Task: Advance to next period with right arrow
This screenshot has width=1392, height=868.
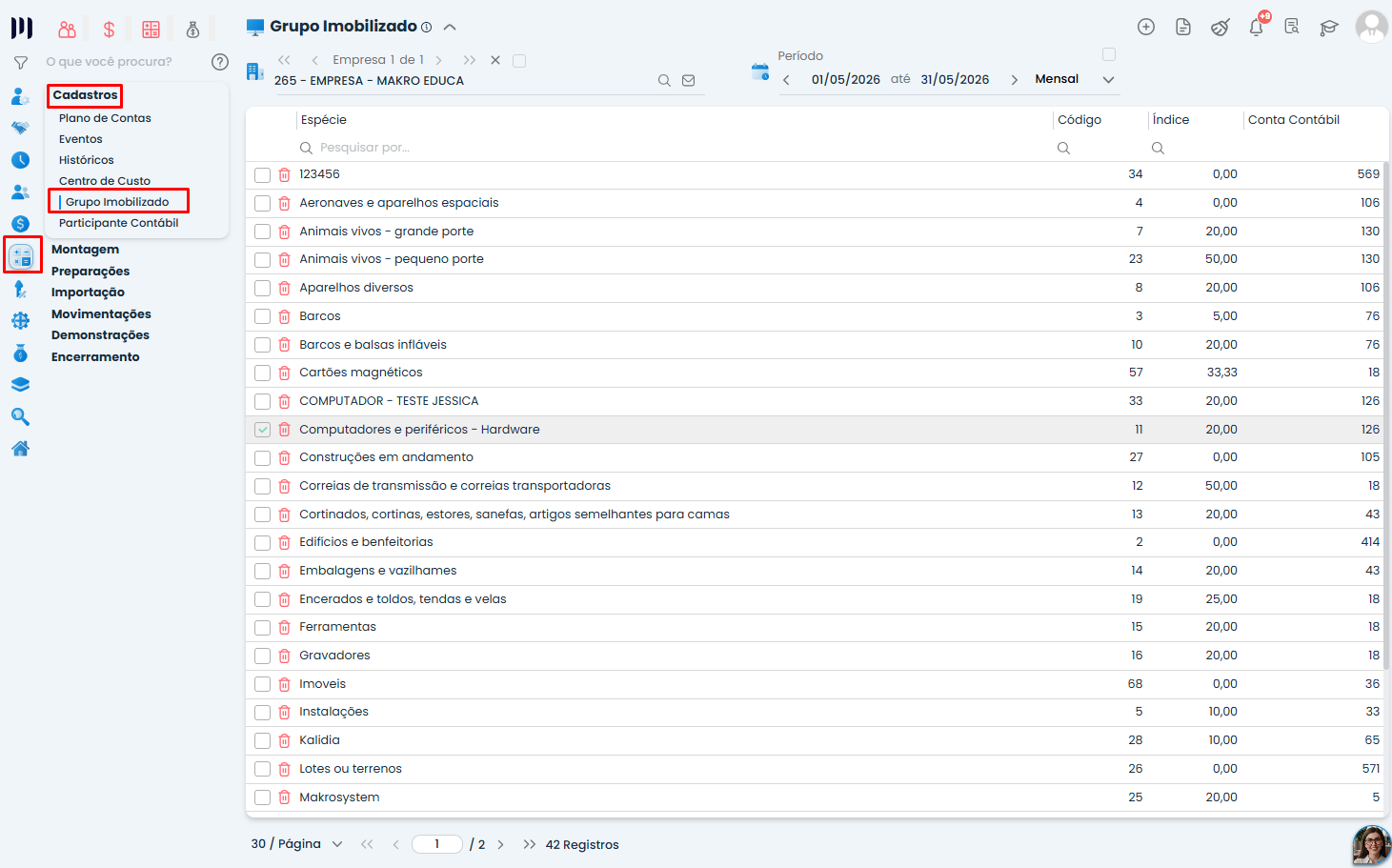Action: click(x=1014, y=80)
